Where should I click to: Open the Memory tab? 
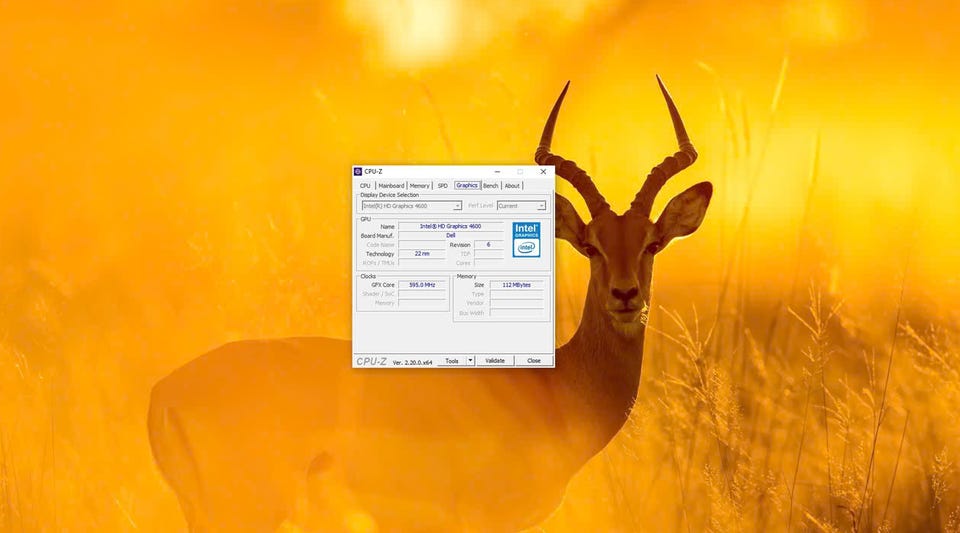(x=419, y=185)
